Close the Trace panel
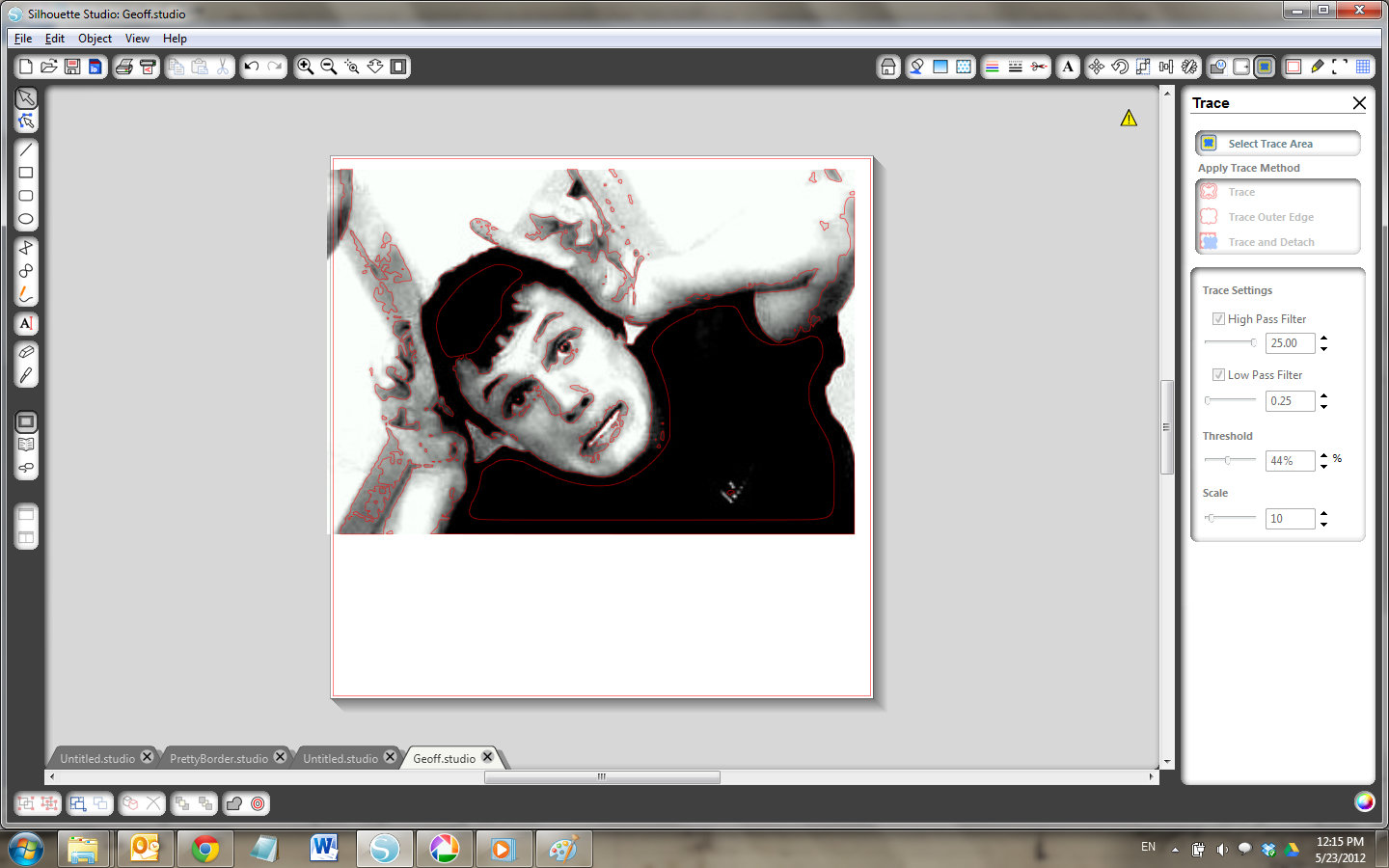Viewport: 1389px width, 868px height. 1359,103
